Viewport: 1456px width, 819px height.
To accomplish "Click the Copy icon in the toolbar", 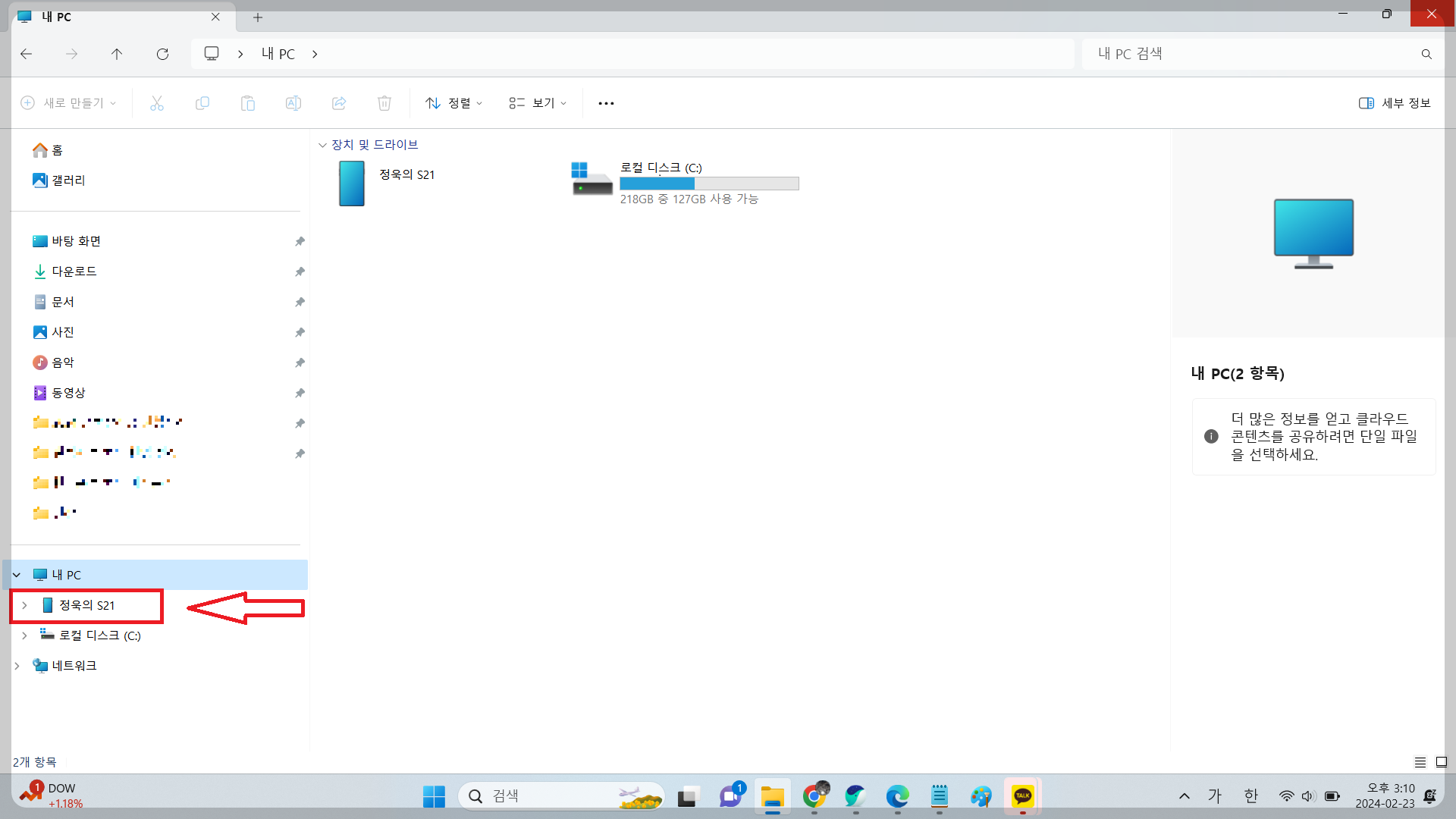I will click(x=202, y=103).
